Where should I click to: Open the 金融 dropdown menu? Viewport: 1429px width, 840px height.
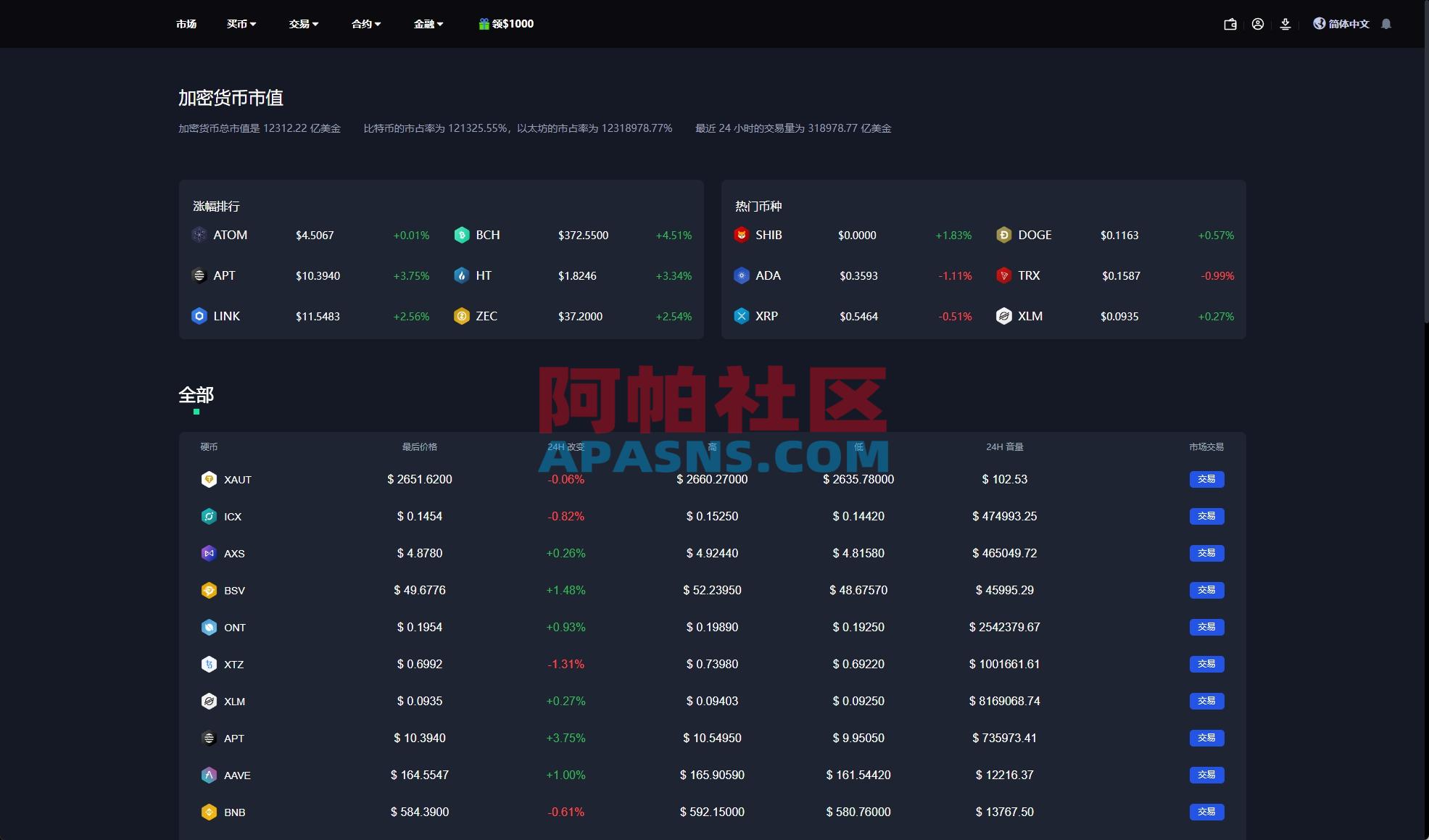click(x=428, y=24)
